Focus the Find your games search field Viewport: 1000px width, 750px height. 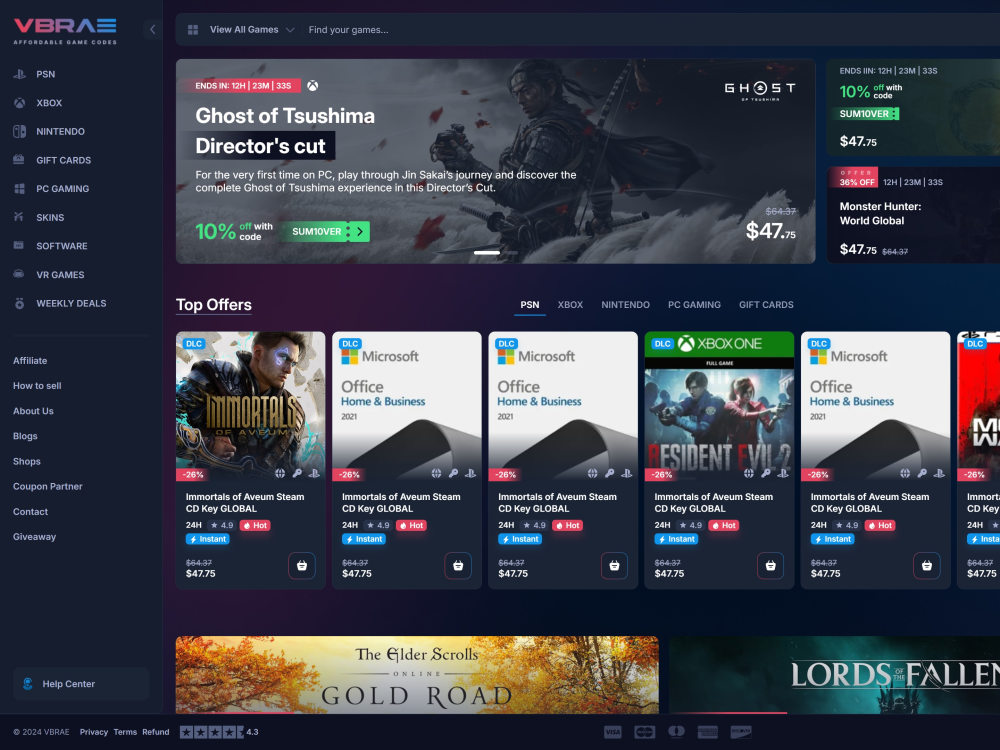[348, 30]
